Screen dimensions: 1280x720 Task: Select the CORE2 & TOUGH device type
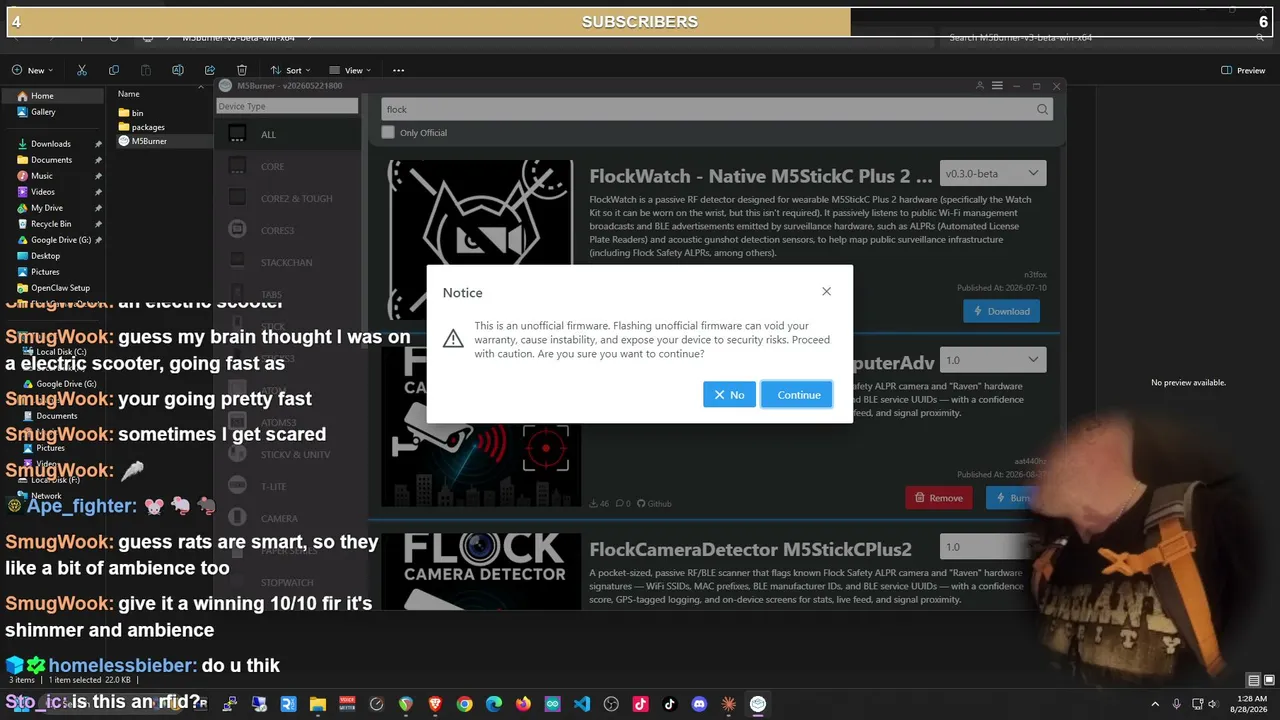click(x=287, y=198)
